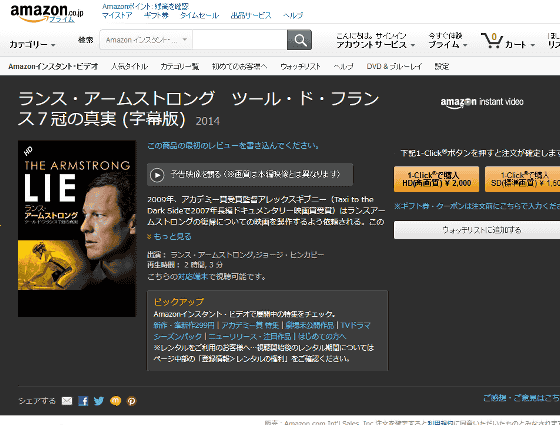Open The Armstrong Lie poster thumbnail
The image size is (560, 425).
point(77,229)
